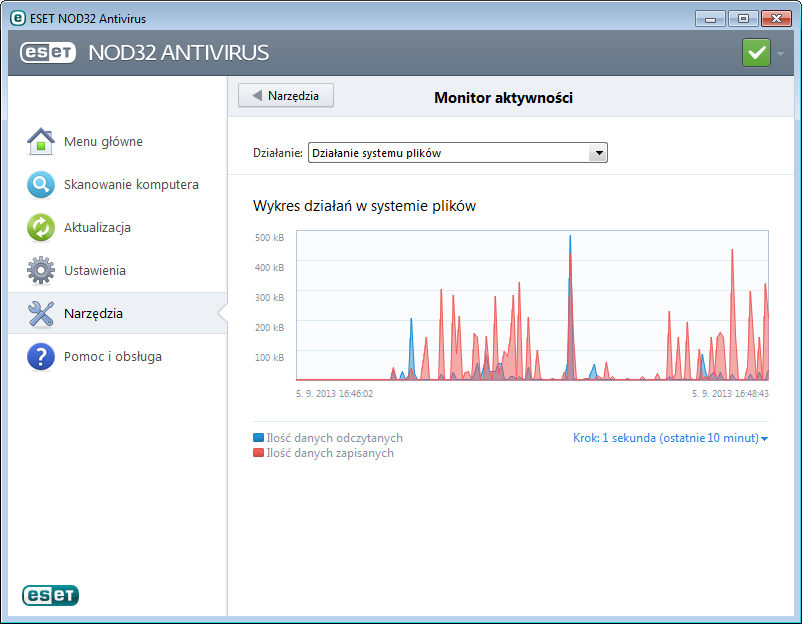The width and height of the screenshot is (802, 624).
Task: Click the start timestamp 5. 9. 2013 16:46:02
Action: point(335,394)
